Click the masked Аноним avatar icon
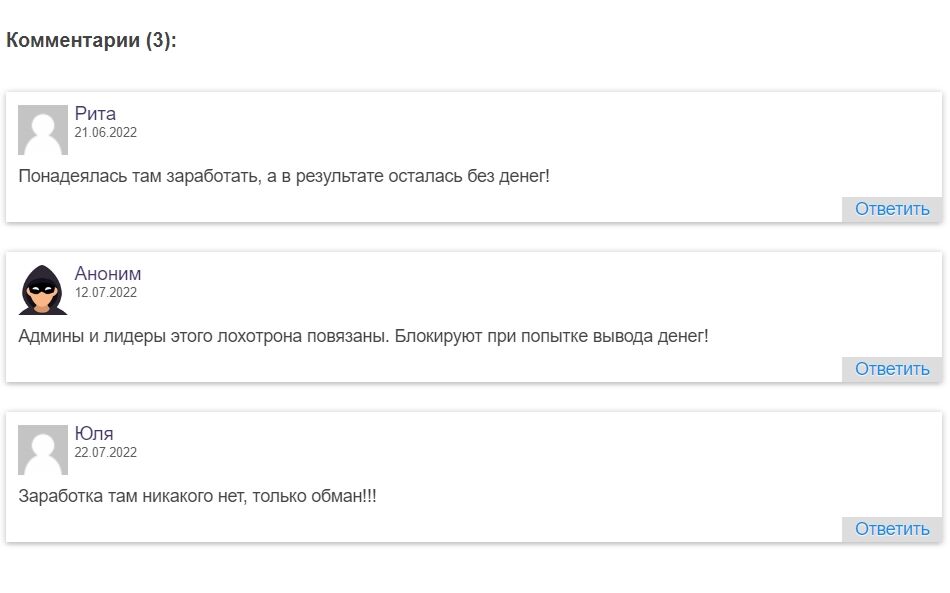 tap(43, 290)
